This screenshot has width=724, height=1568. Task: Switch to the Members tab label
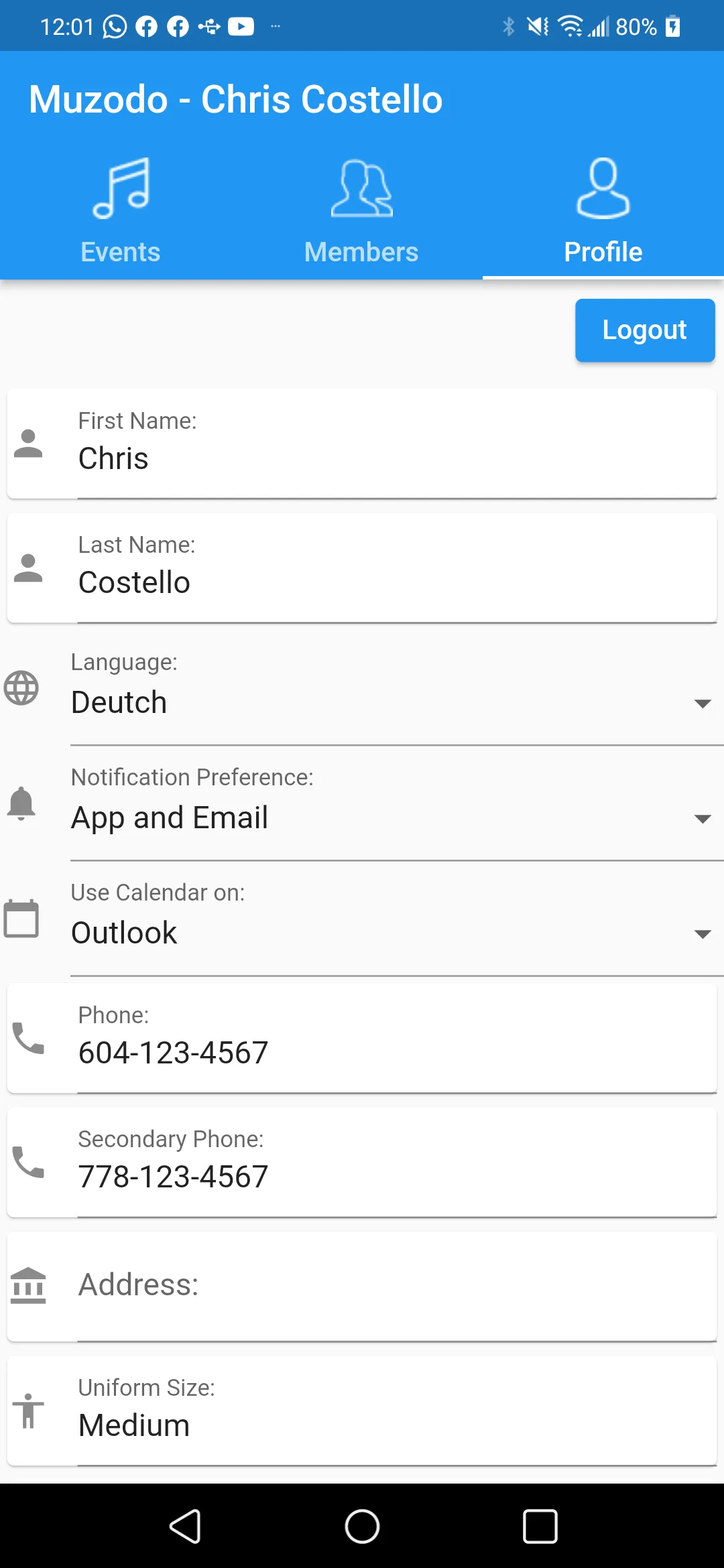(361, 252)
